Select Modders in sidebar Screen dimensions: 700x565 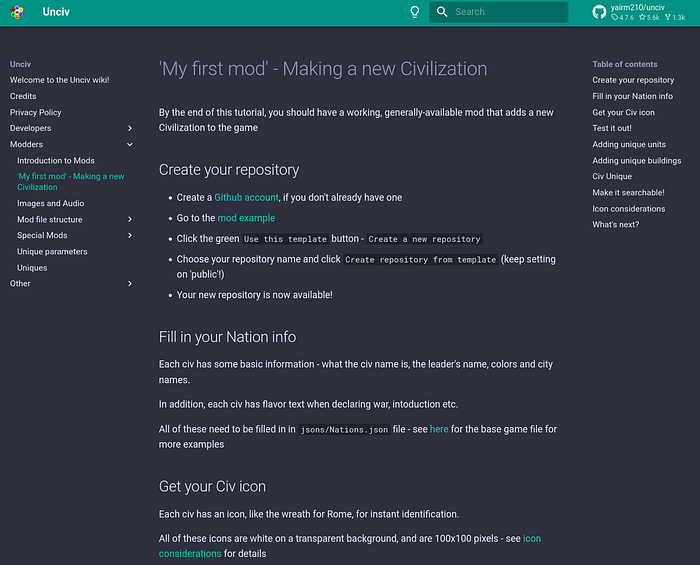27,145
